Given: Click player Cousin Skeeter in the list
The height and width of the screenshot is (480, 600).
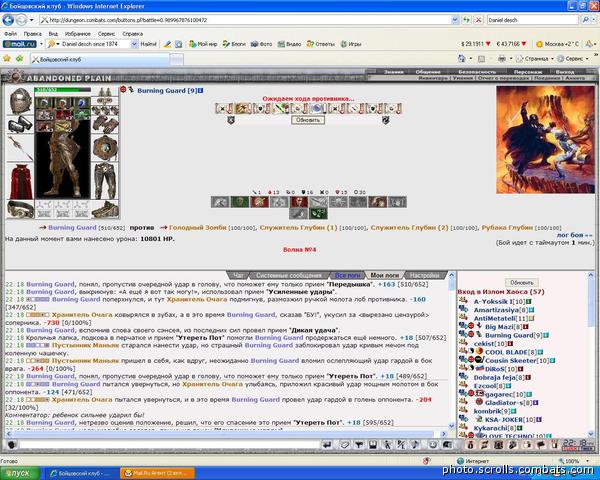Looking at the screenshot, I should pyautogui.click(x=510, y=360).
